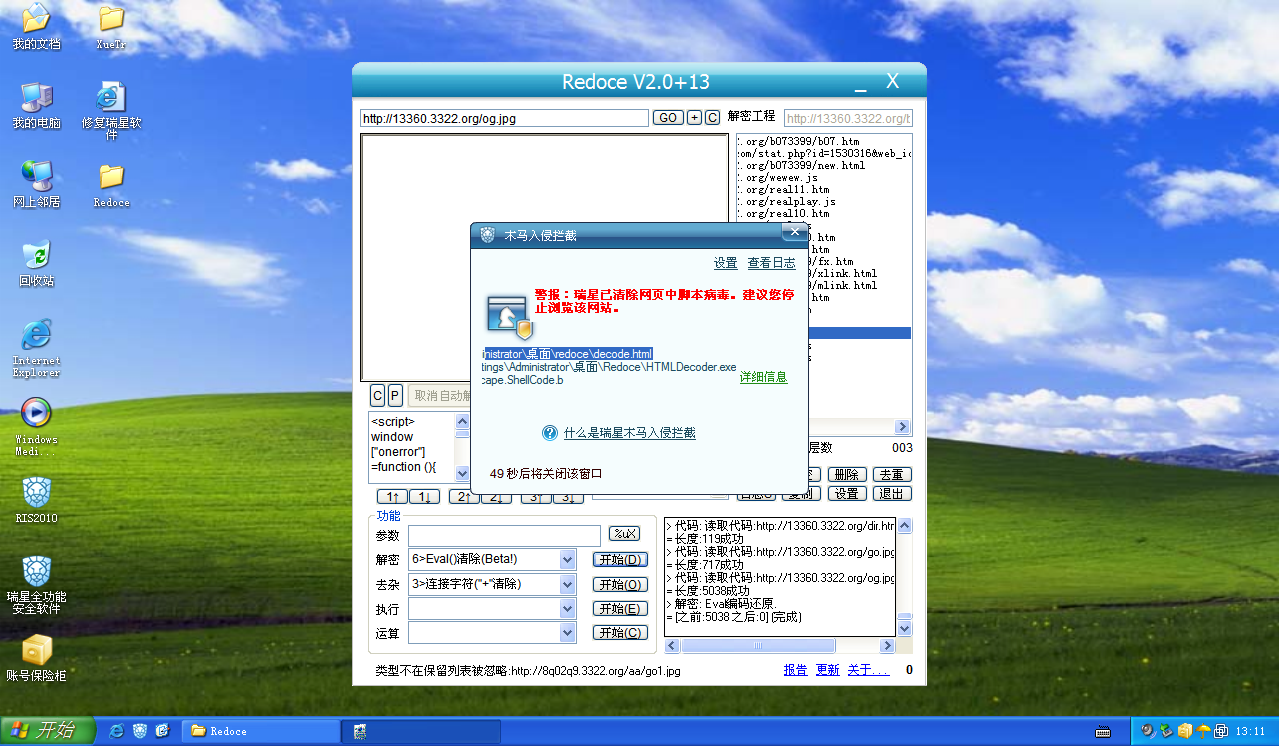Click 开始(O) start button
The width and height of the screenshot is (1279, 746).
[620, 584]
